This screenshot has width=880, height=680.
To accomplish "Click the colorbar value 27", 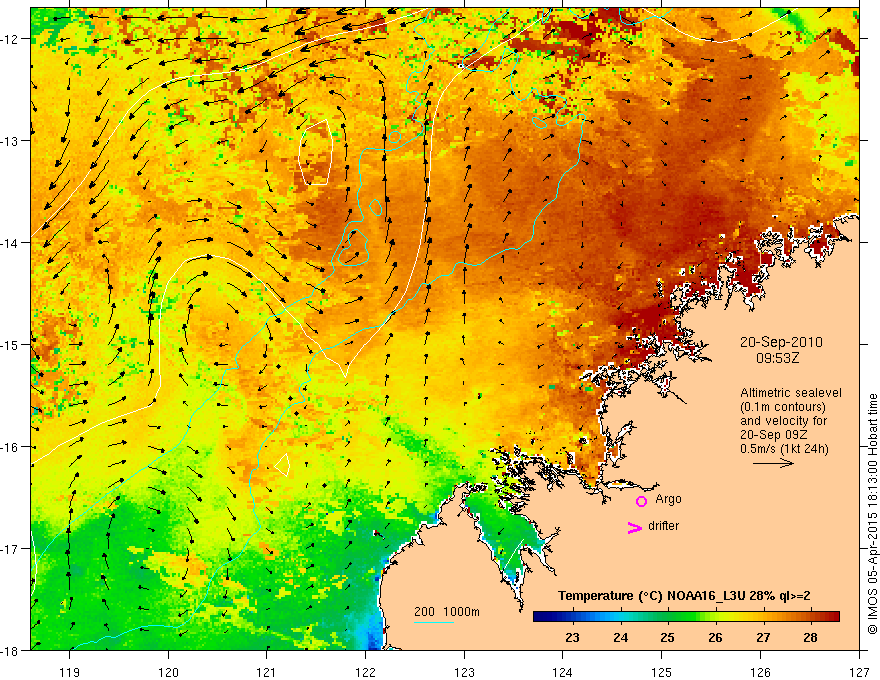I will pyautogui.click(x=763, y=638).
